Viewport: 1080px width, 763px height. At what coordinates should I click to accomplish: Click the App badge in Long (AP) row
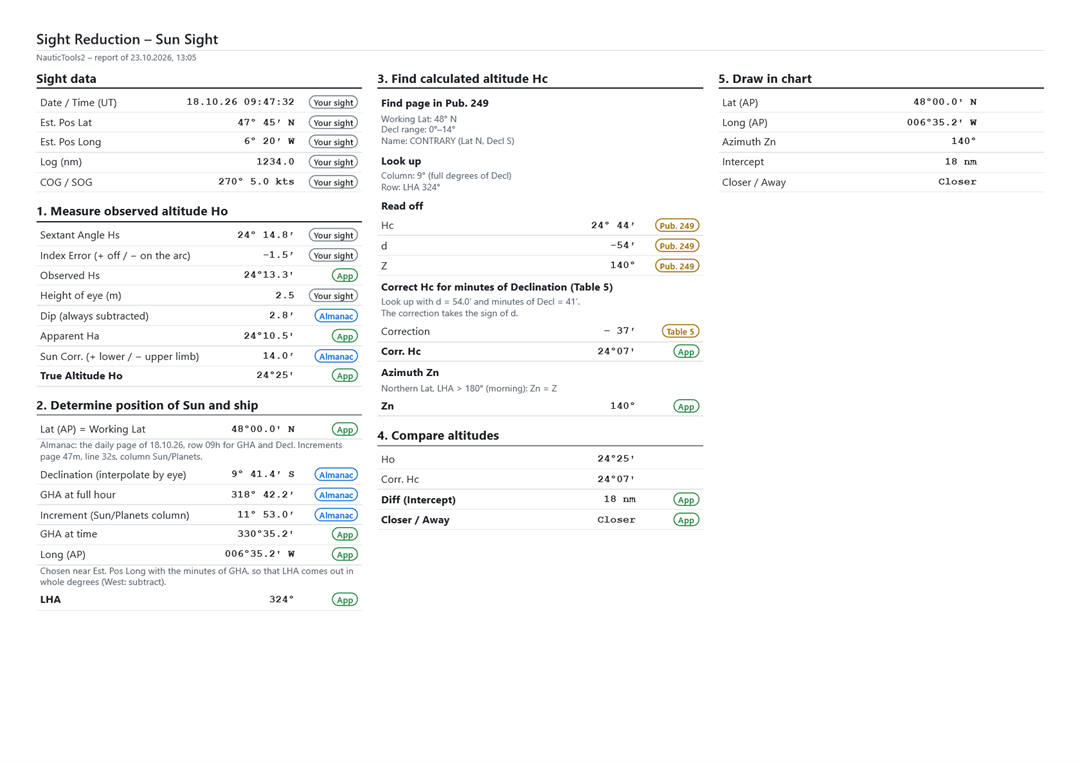[x=344, y=554]
